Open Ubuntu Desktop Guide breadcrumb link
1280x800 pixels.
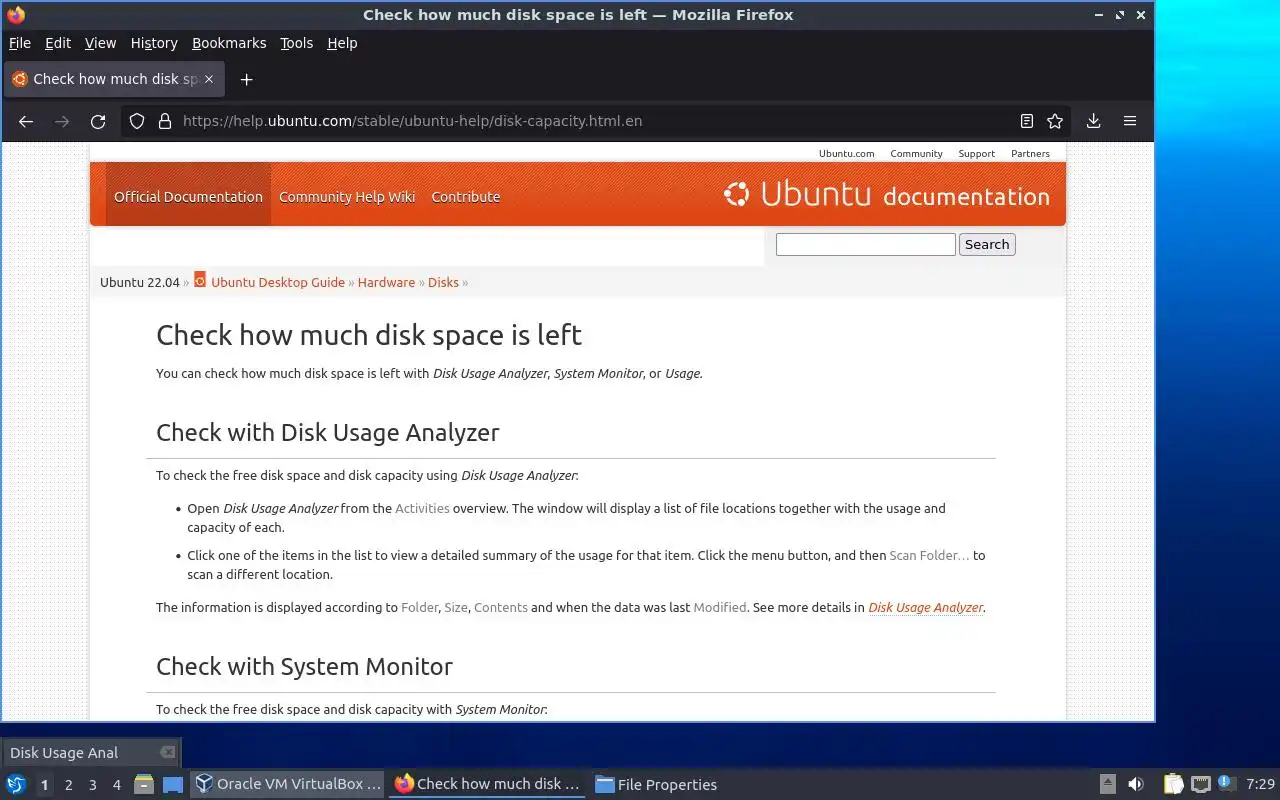[x=278, y=282]
